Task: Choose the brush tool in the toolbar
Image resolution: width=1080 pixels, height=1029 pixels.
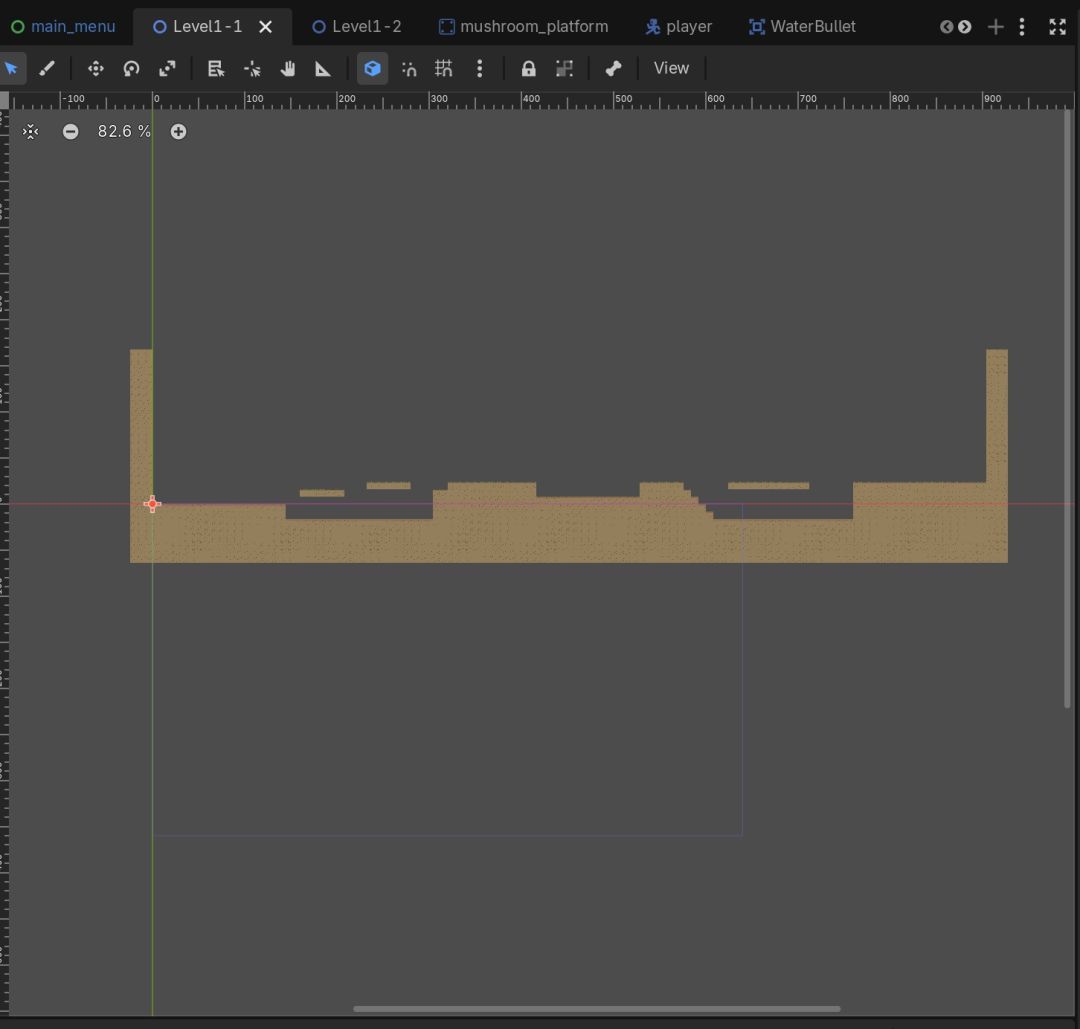Action: point(47,68)
